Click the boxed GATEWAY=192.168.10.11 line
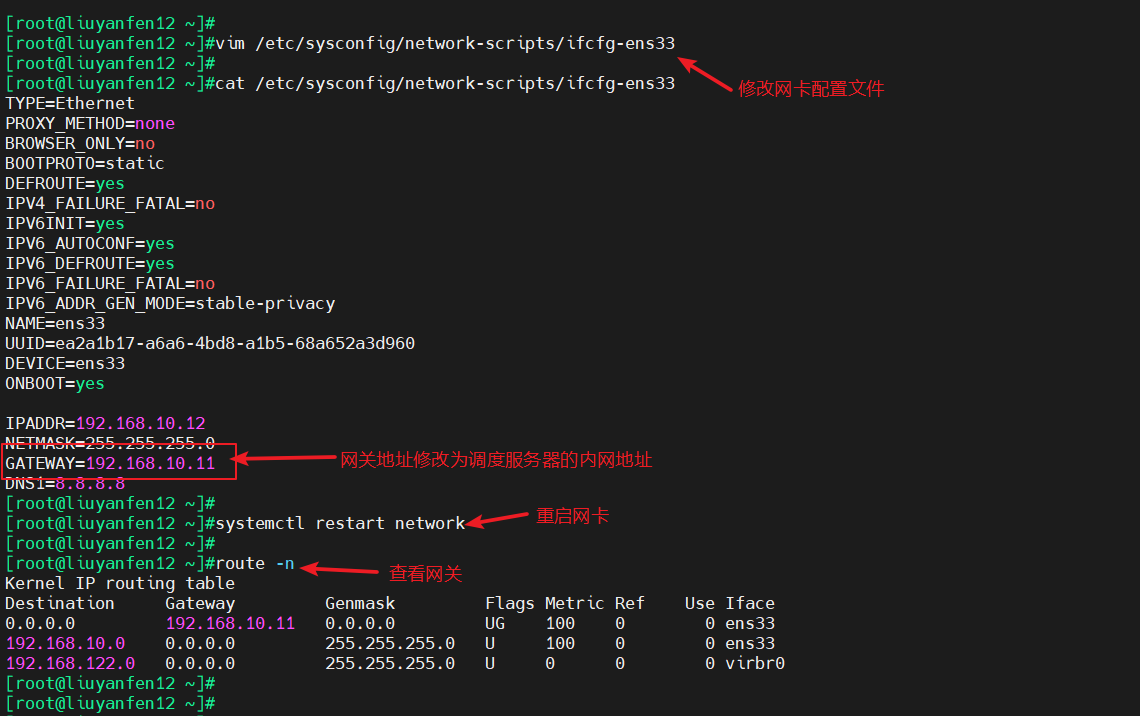 point(110,463)
